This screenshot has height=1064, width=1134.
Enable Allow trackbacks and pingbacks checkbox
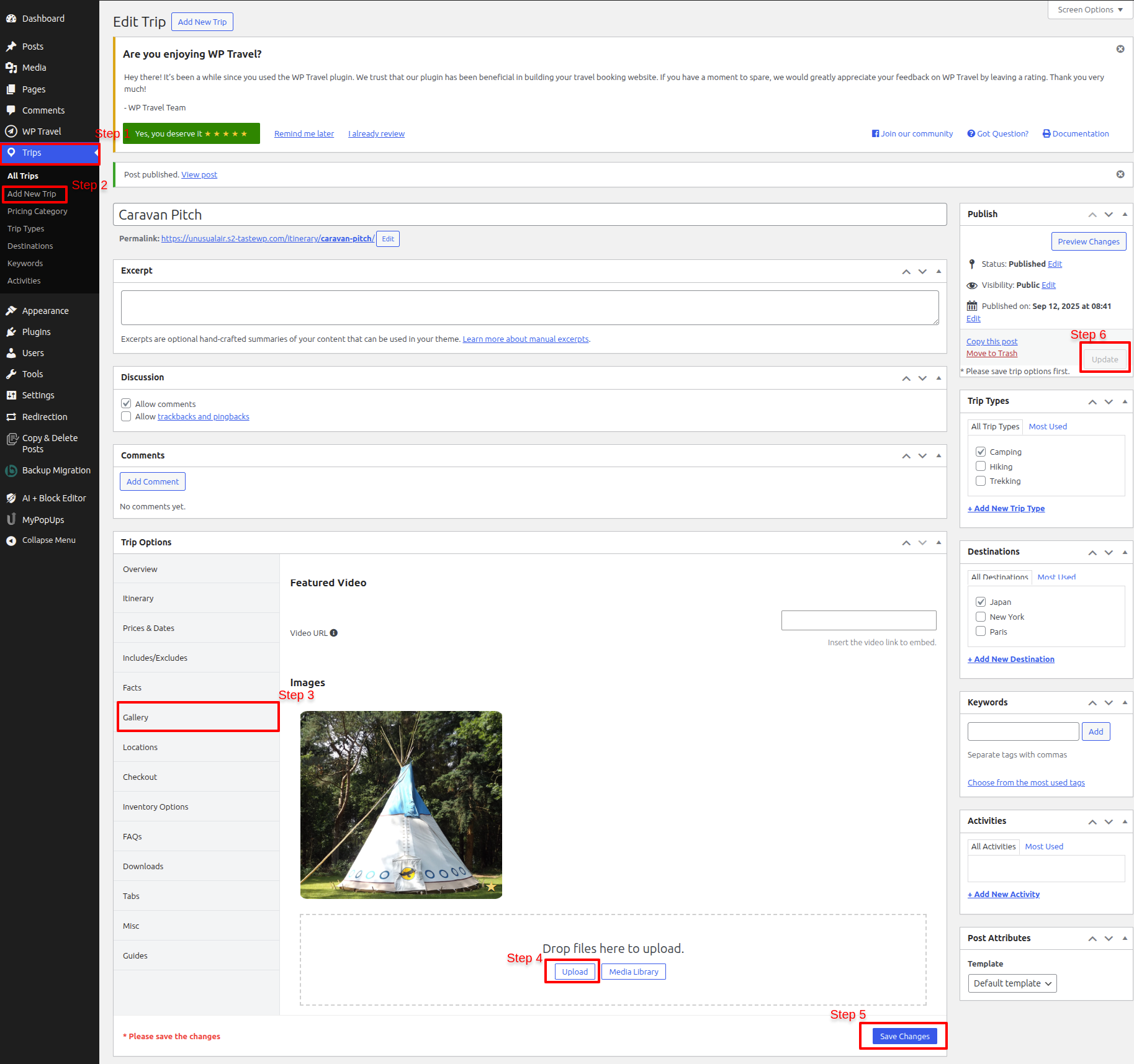pyautogui.click(x=126, y=416)
